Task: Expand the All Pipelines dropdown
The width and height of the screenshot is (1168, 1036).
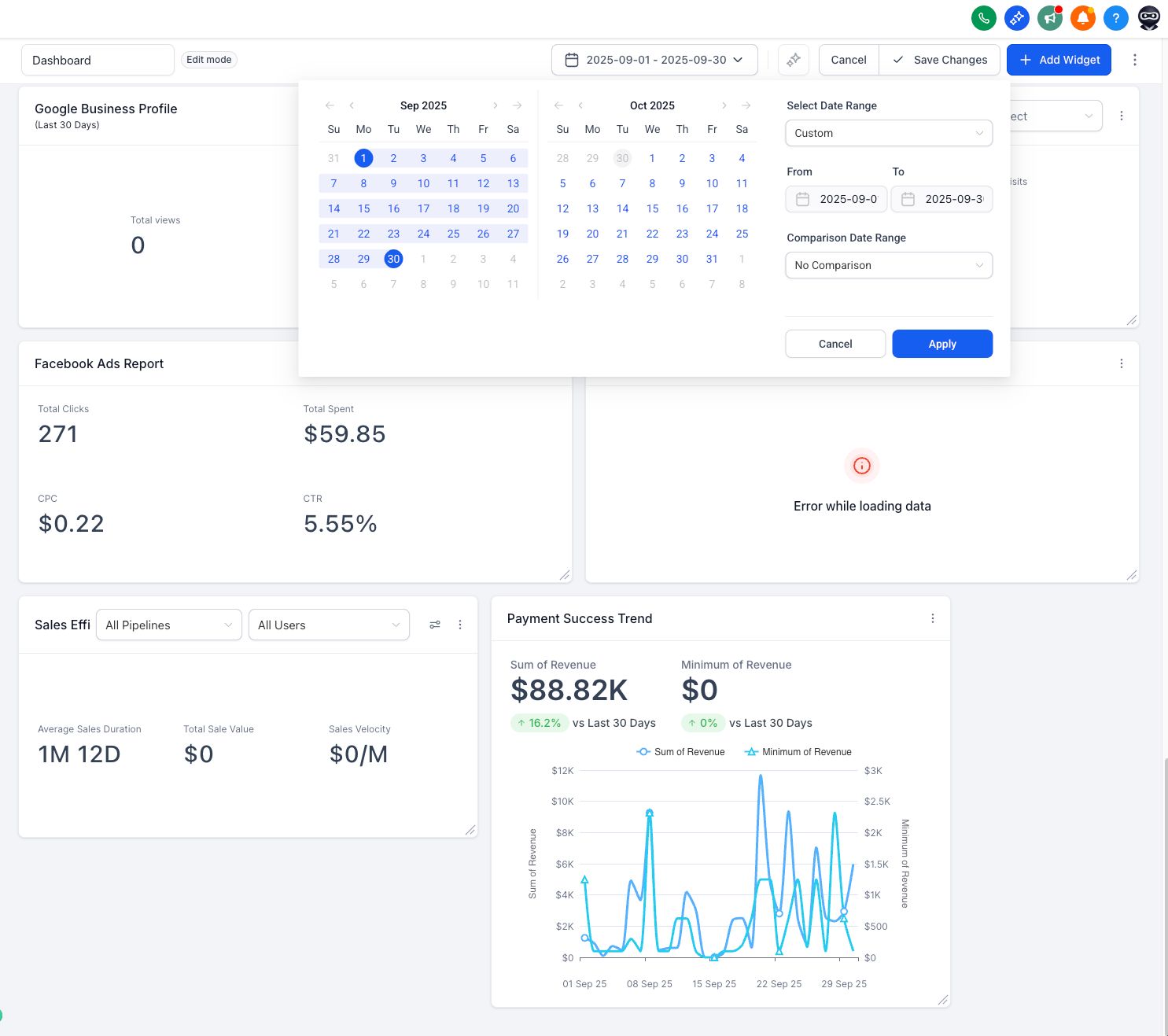Action: [168, 625]
